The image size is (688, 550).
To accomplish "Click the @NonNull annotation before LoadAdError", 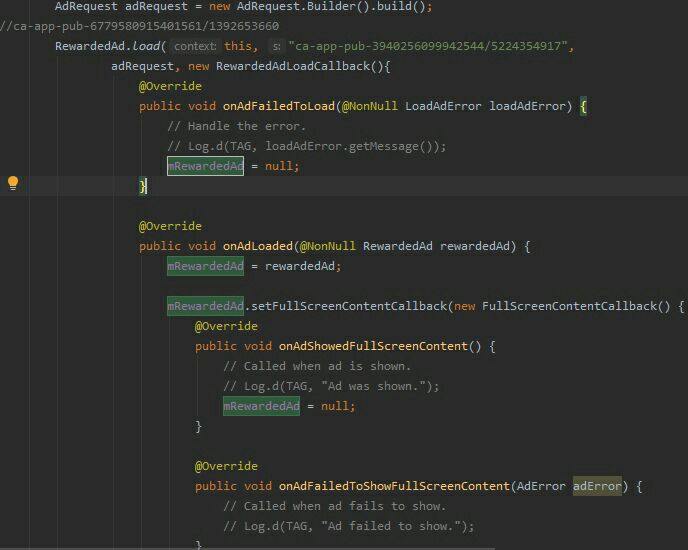I will coord(369,106).
